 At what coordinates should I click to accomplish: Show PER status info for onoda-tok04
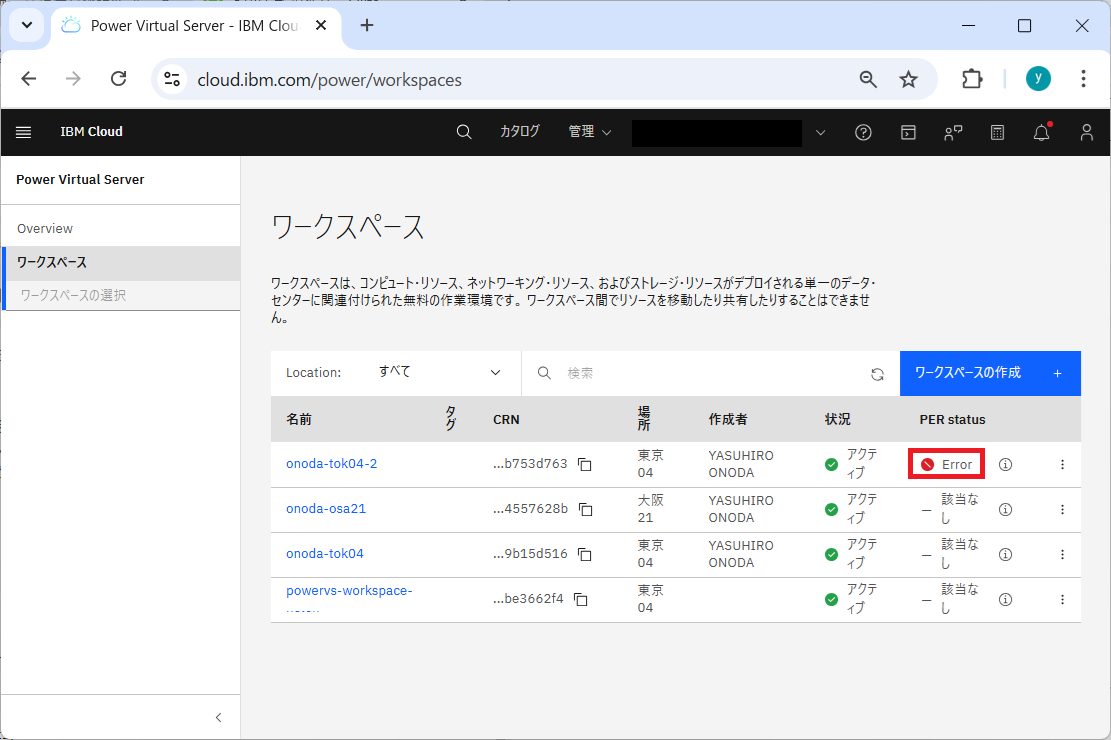tap(1005, 555)
